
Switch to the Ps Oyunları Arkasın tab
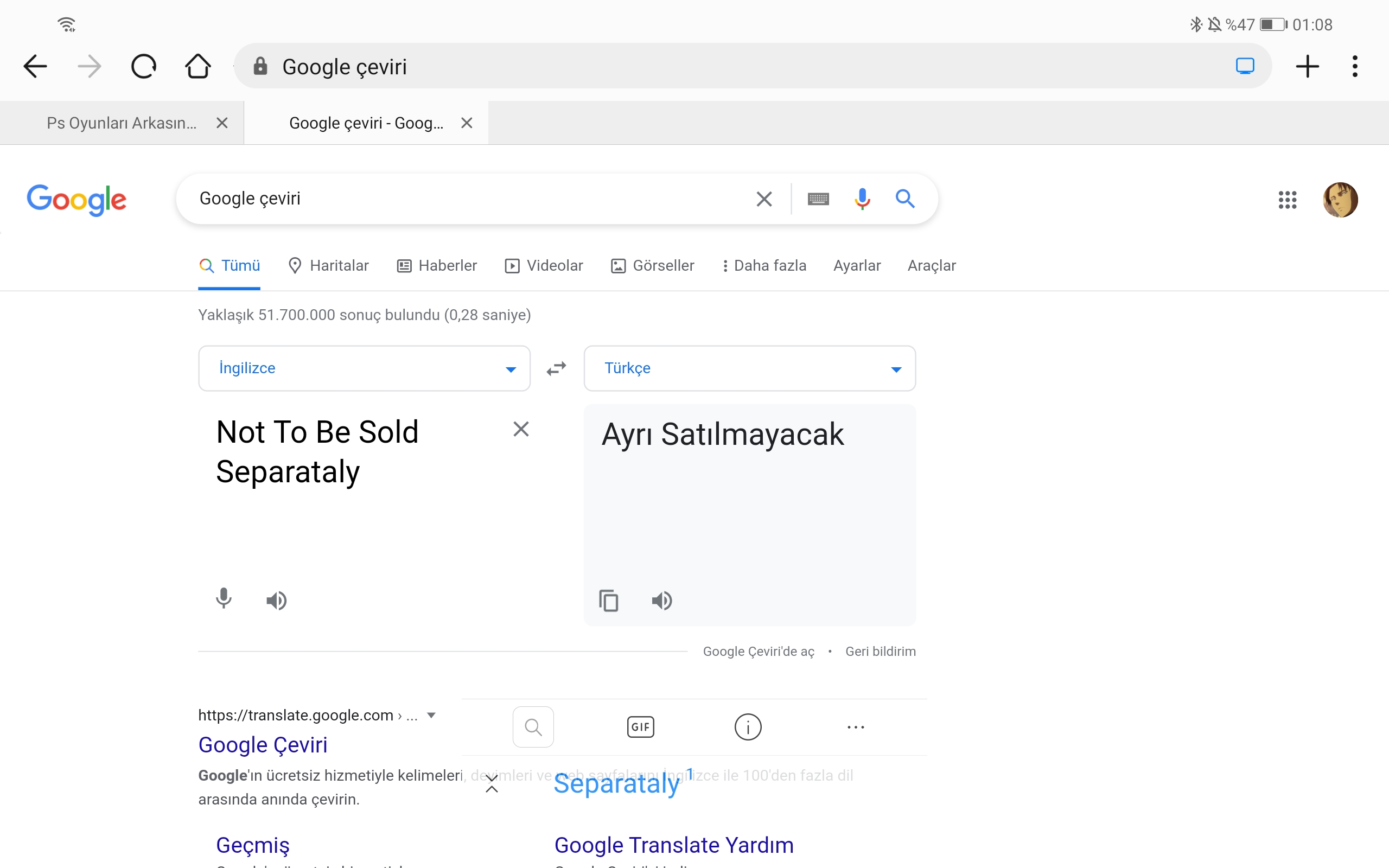(122, 123)
